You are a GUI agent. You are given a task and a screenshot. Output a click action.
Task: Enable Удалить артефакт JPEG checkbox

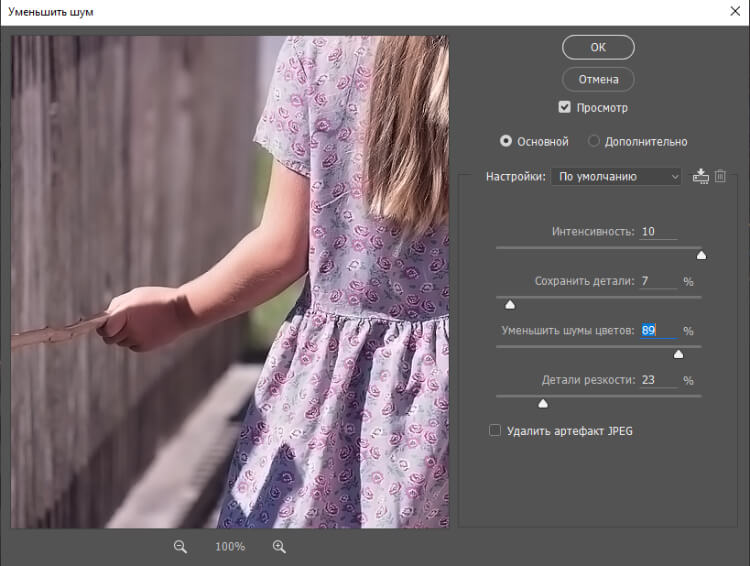(x=494, y=431)
